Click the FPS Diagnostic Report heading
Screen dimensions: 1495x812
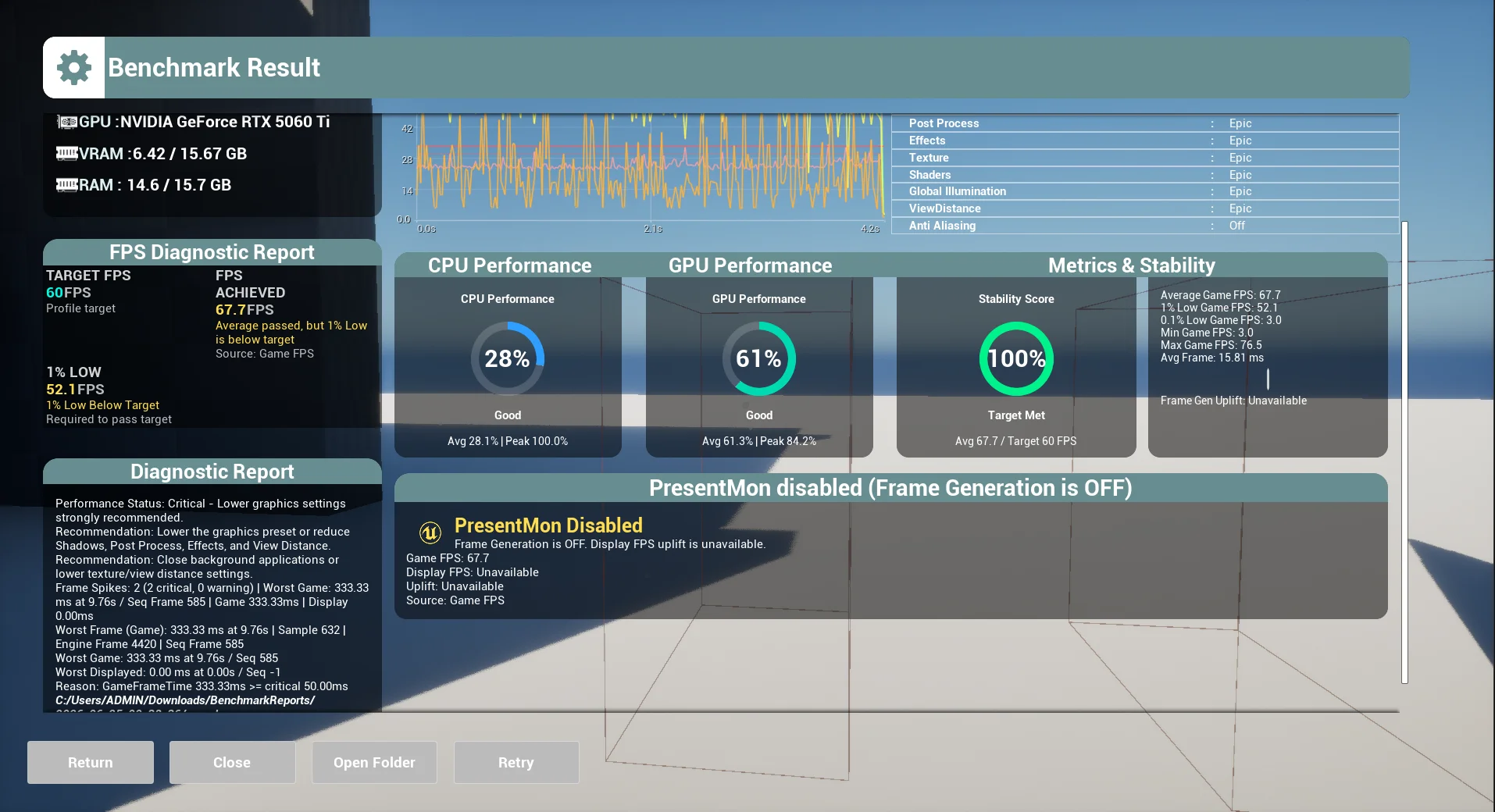click(x=212, y=252)
